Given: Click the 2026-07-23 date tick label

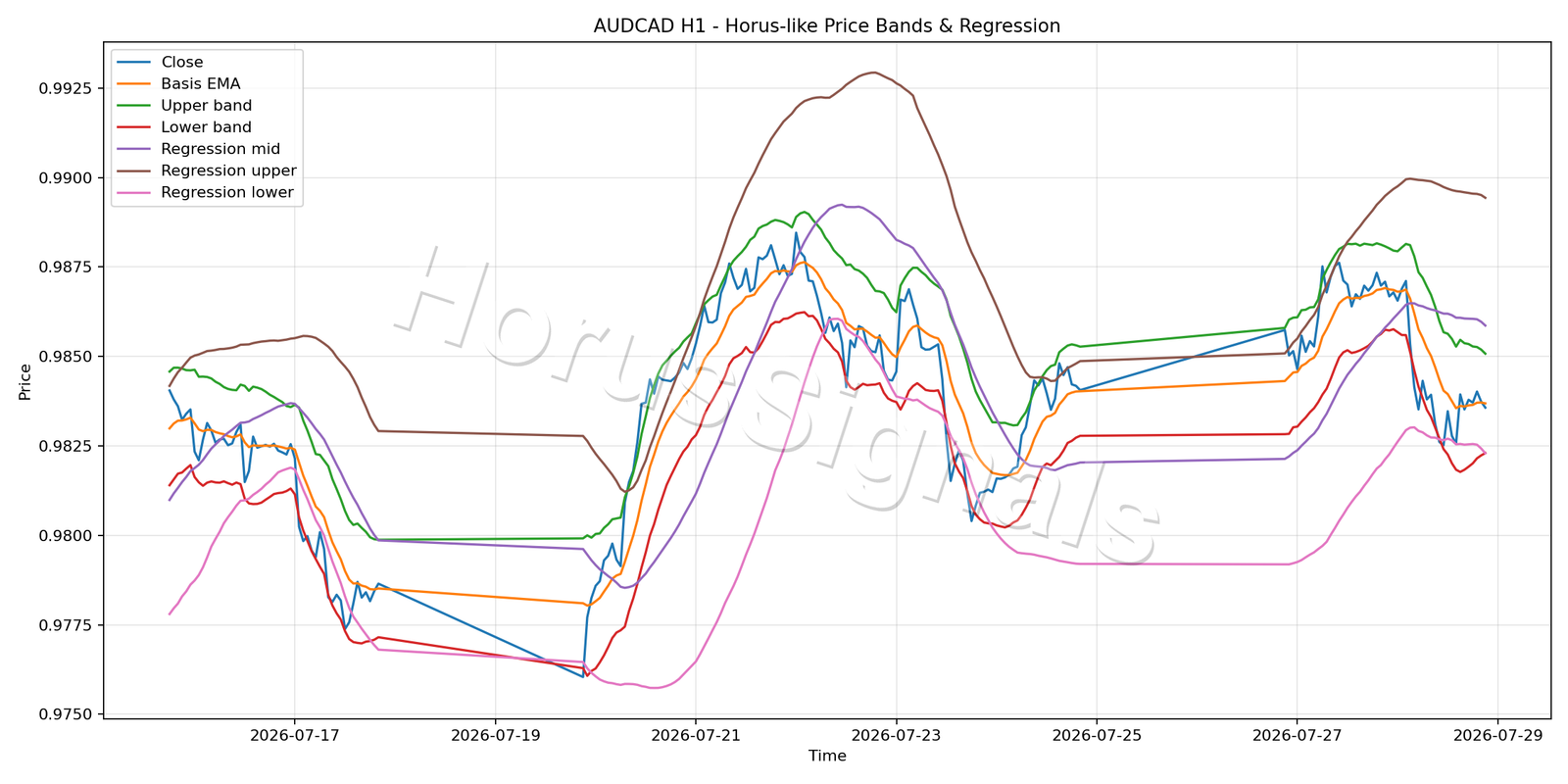Looking at the screenshot, I should click(896, 735).
